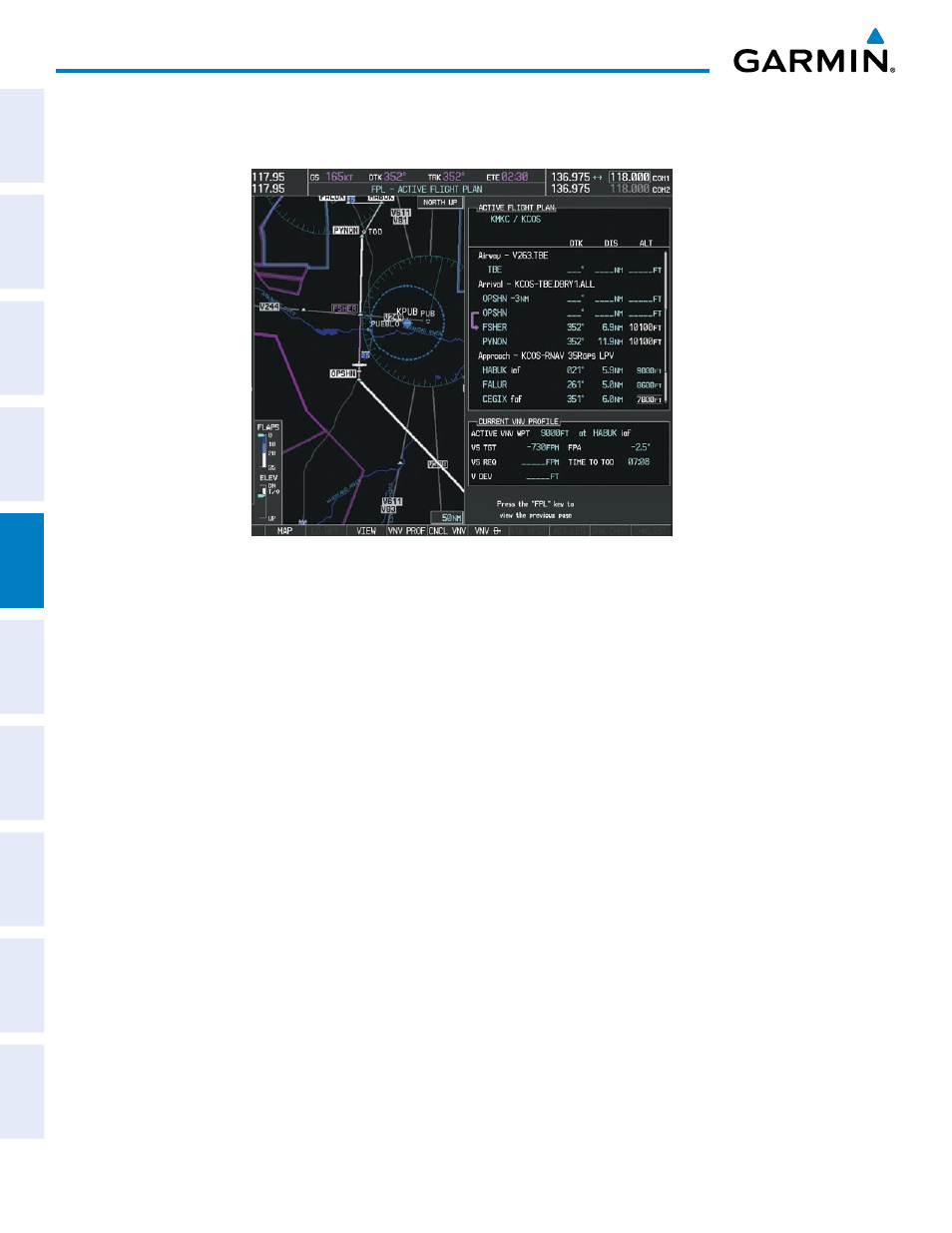This screenshot has height=1233, width=952.
Task: Click the GS 165KT ground speed field
Action: 331,177
